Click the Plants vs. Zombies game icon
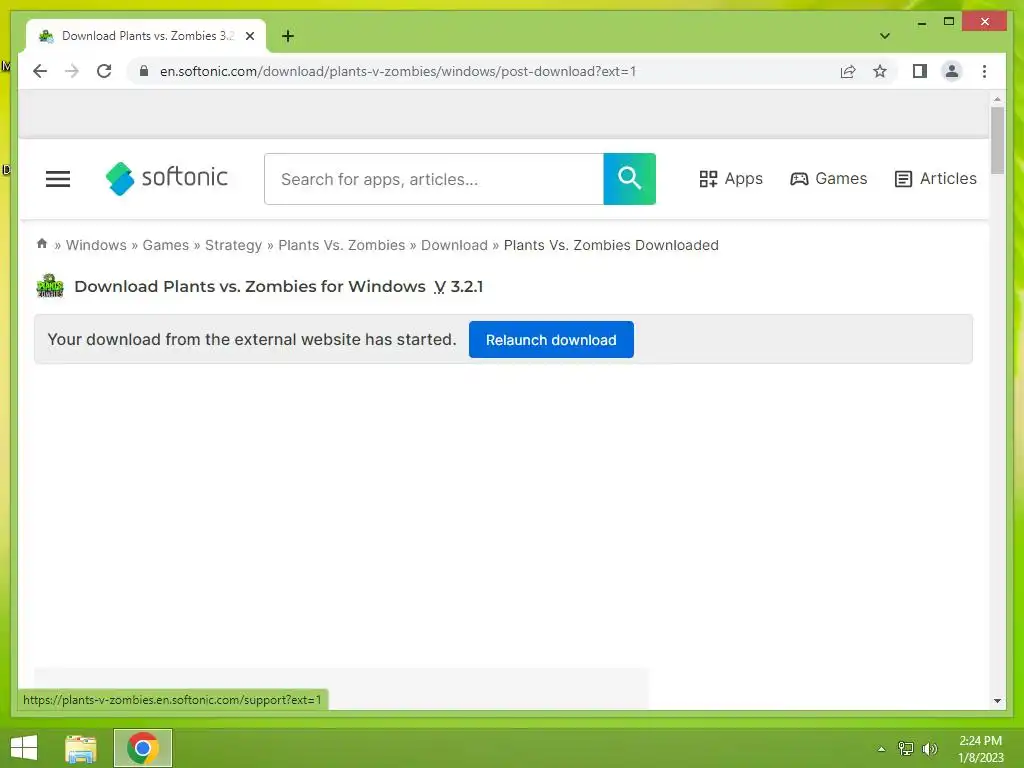Screen dimensions: 1024x768 pos(50,286)
